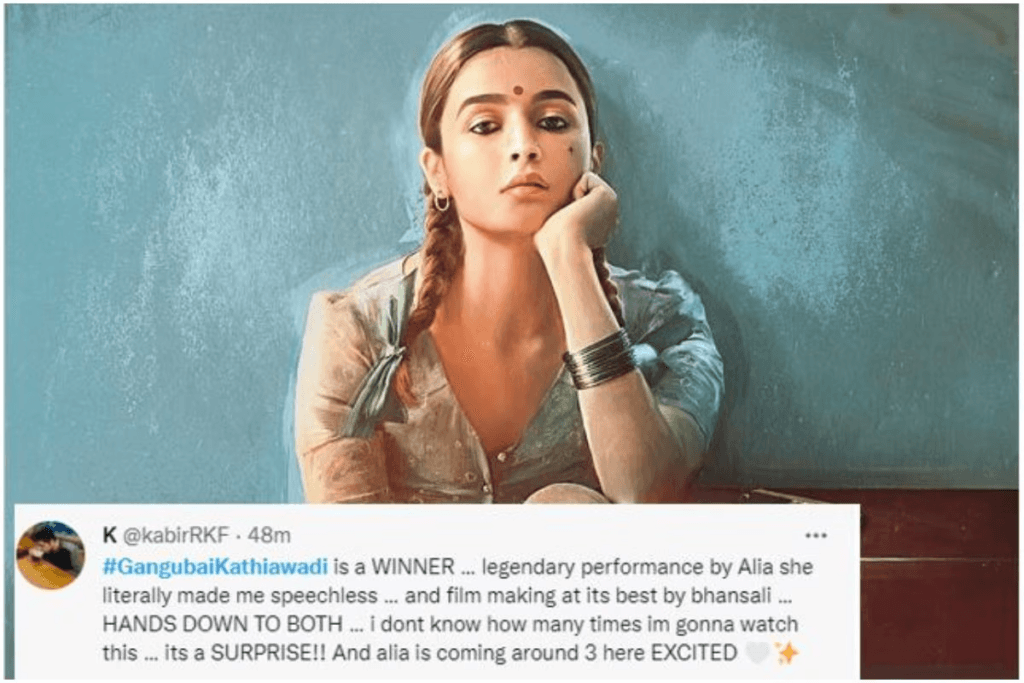The width and height of the screenshot is (1024, 683).
Task: Click the 'literally made me speechless' text
Action: [x=240, y=596]
